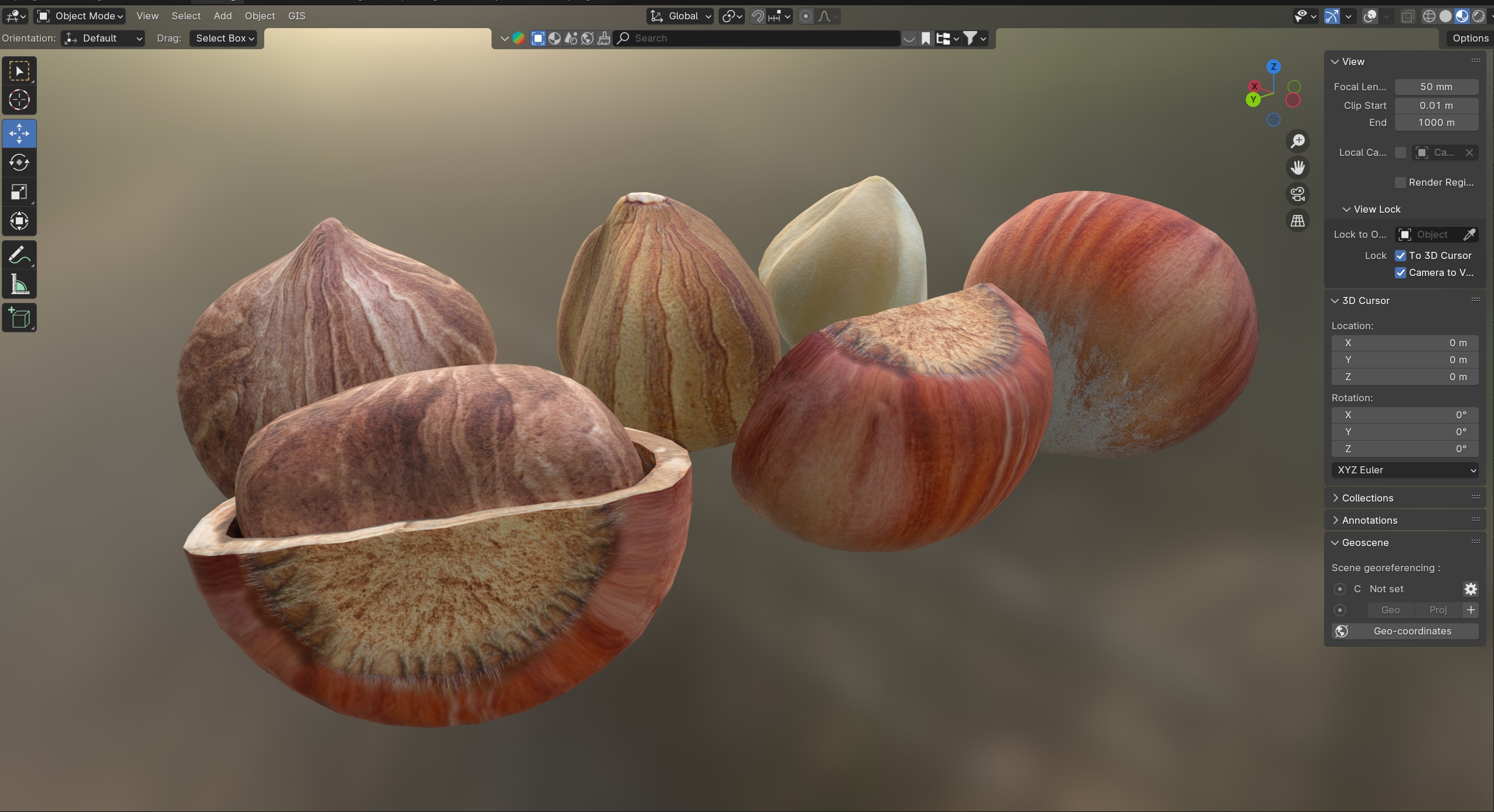Switch to orthographic grid view icon
The height and width of the screenshot is (812, 1494).
1298,221
